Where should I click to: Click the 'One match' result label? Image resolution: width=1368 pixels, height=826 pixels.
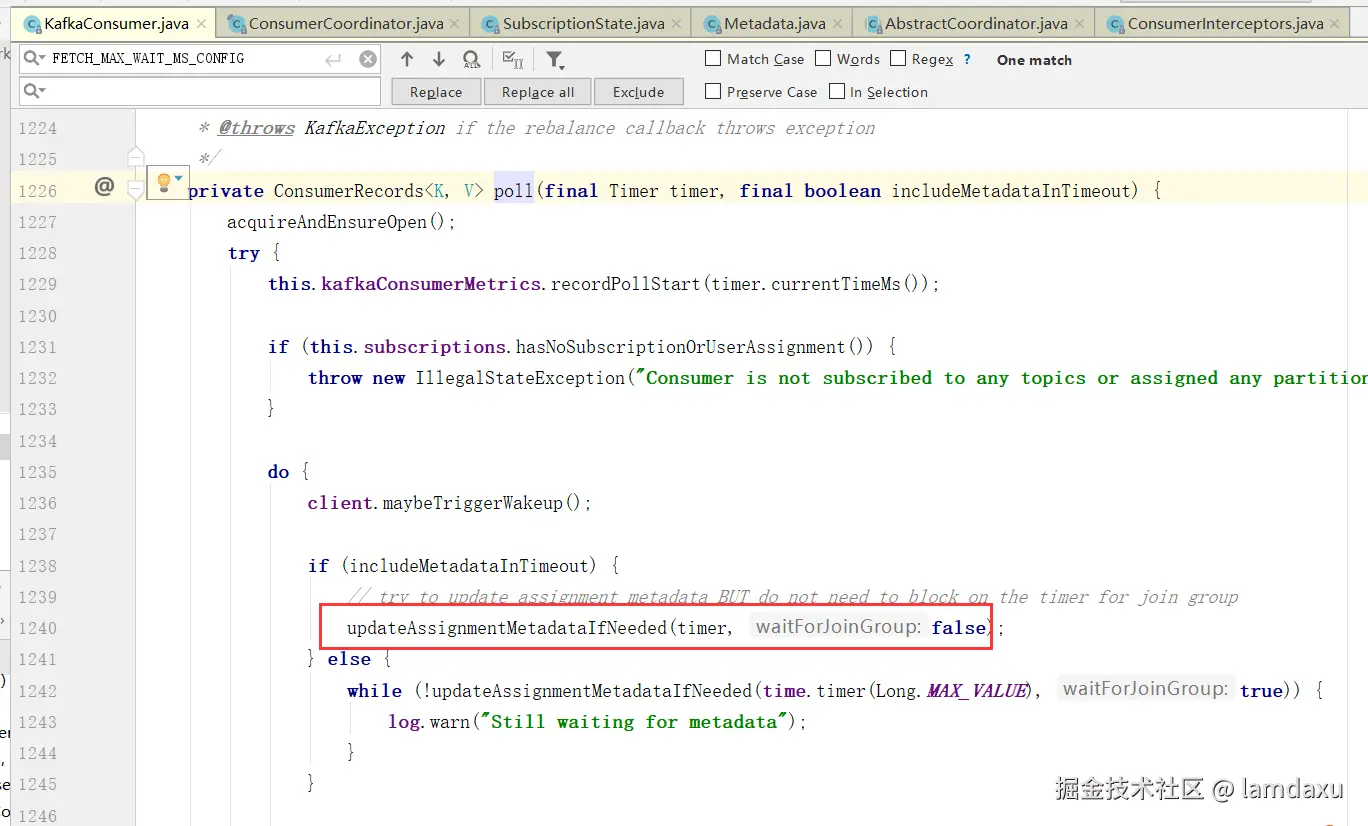point(1034,60)
